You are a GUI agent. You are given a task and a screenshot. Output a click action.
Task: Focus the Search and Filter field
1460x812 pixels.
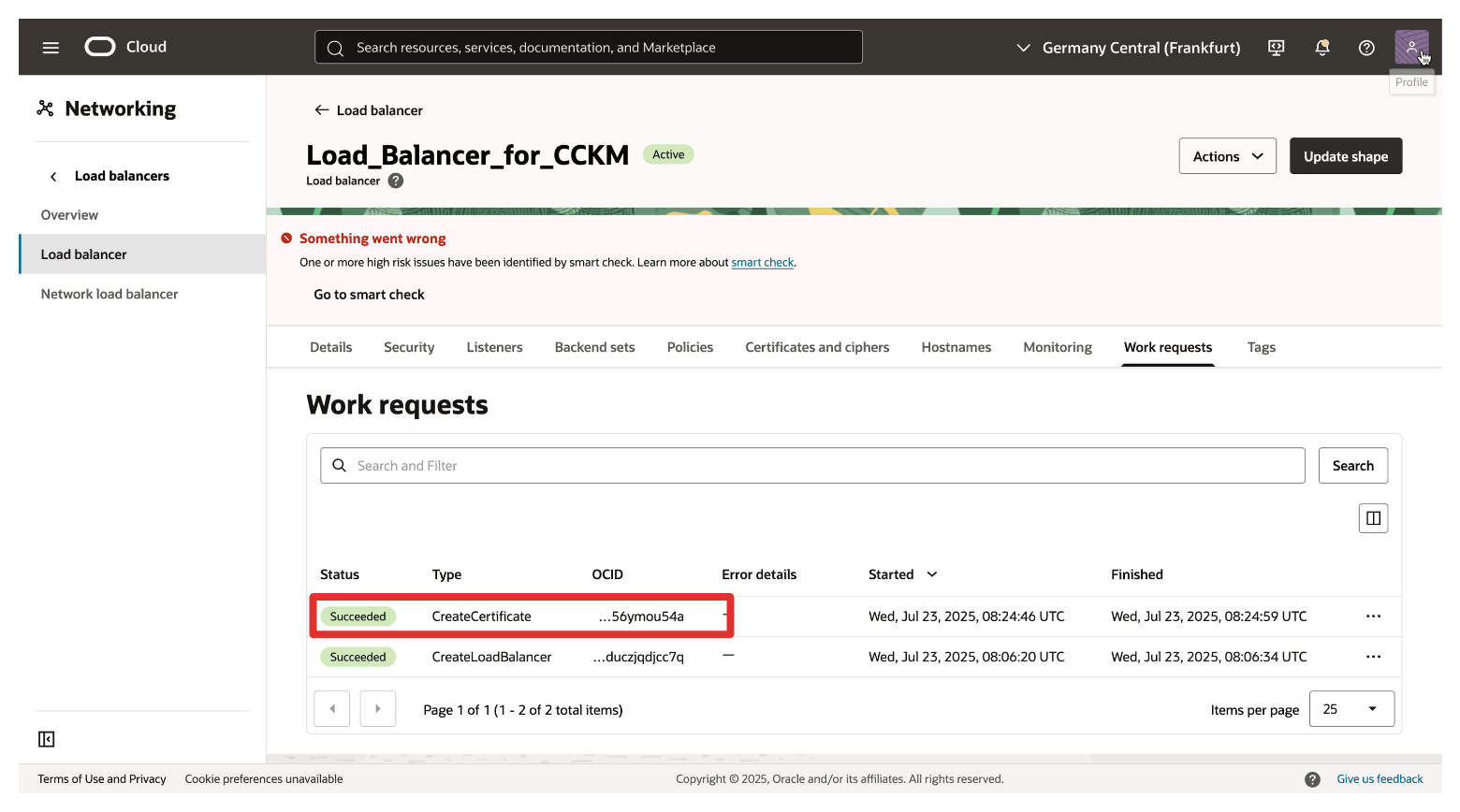point(812,466)
